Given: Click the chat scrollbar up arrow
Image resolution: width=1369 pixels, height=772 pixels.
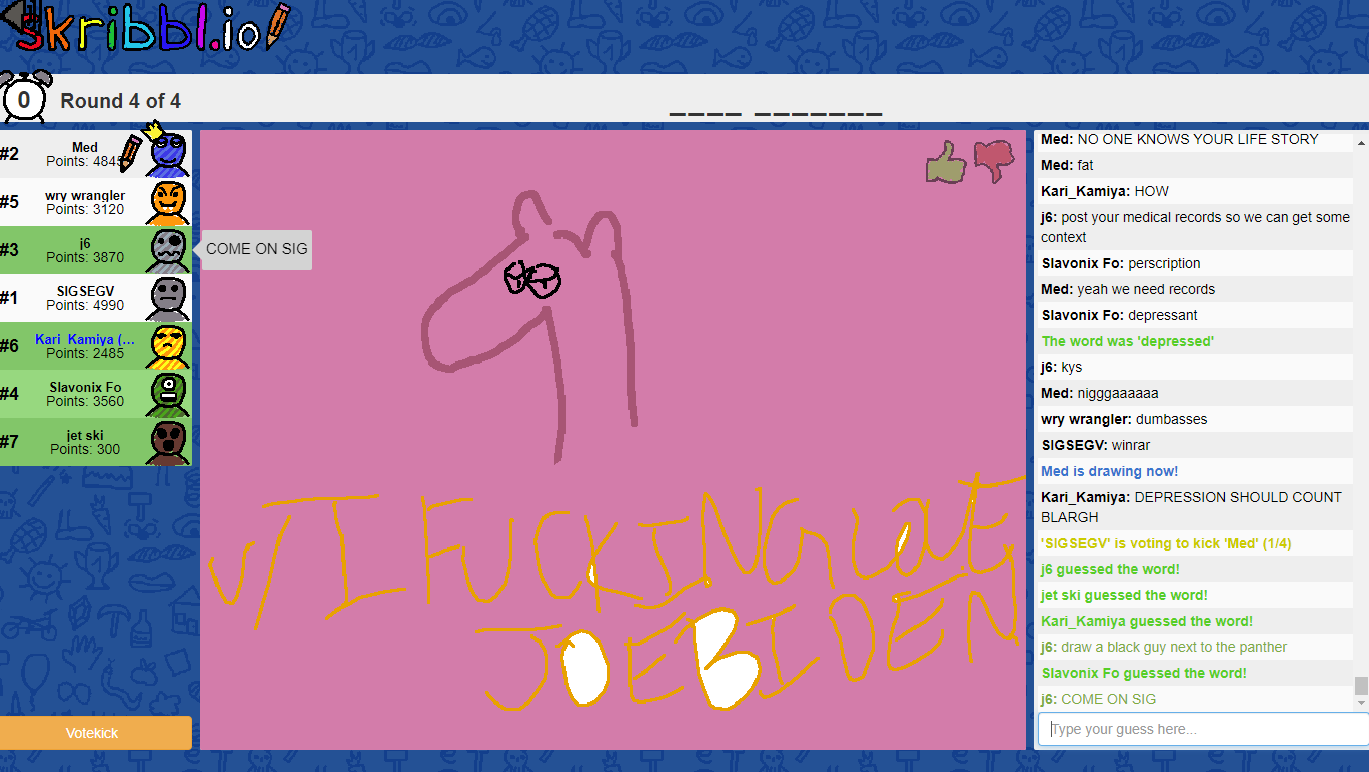Looking at the screenshot, I should [1360, 143].
